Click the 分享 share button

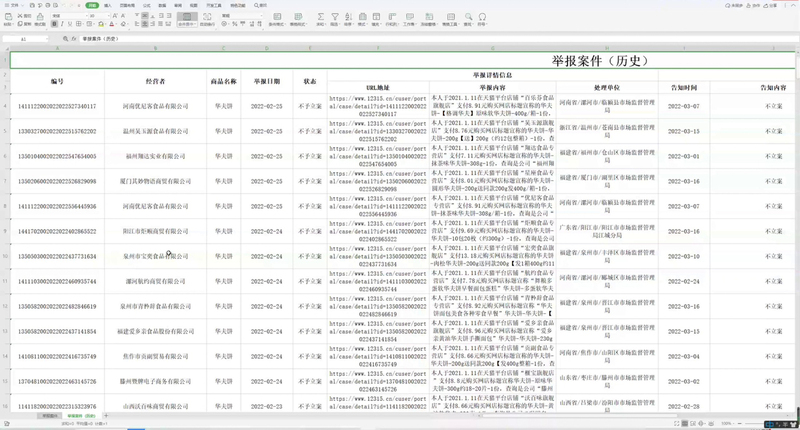click(x=770, y=5)
